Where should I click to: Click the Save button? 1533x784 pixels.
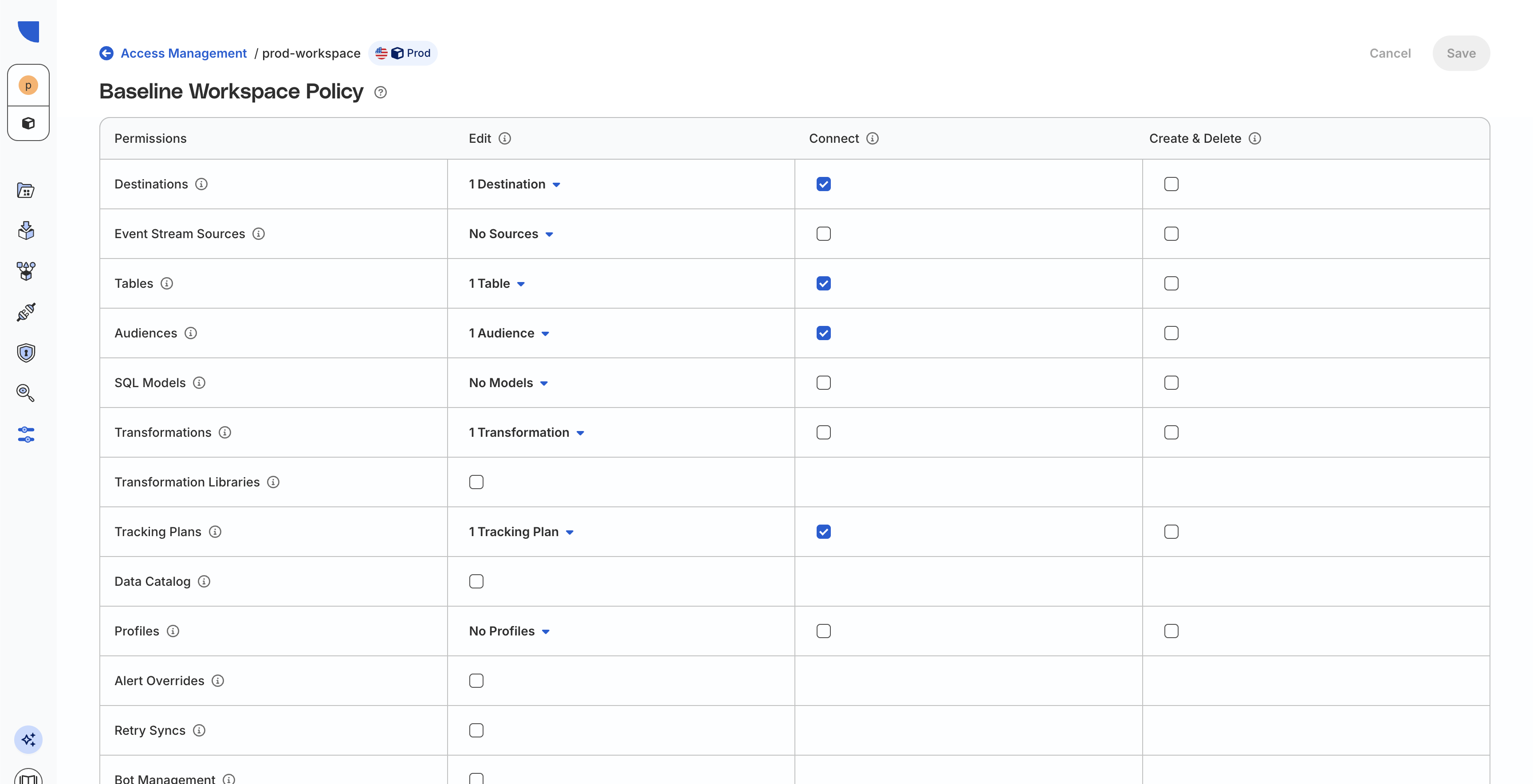pyautogui.click(x=1461, y=54)
